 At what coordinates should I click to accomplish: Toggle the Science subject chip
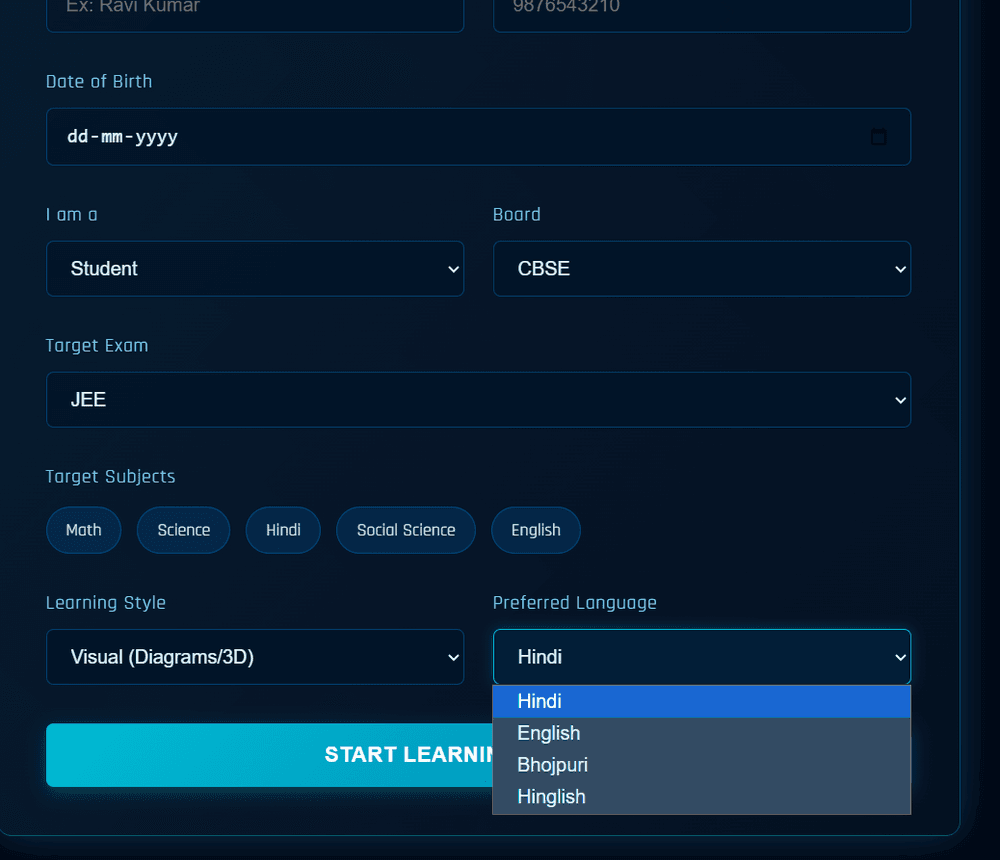pos(184,530)
